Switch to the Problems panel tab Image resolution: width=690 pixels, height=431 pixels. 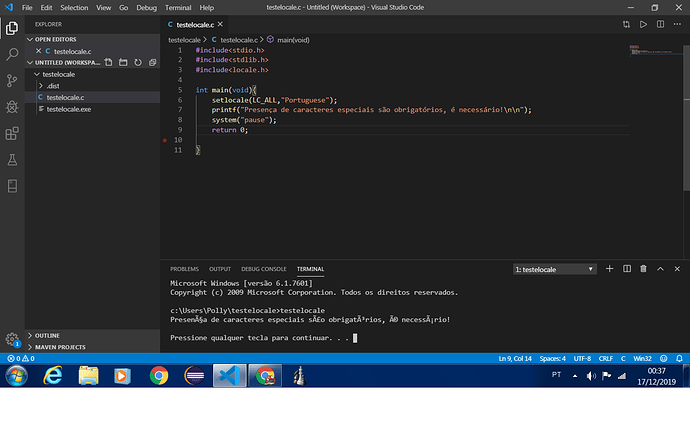tap(184, 269)
